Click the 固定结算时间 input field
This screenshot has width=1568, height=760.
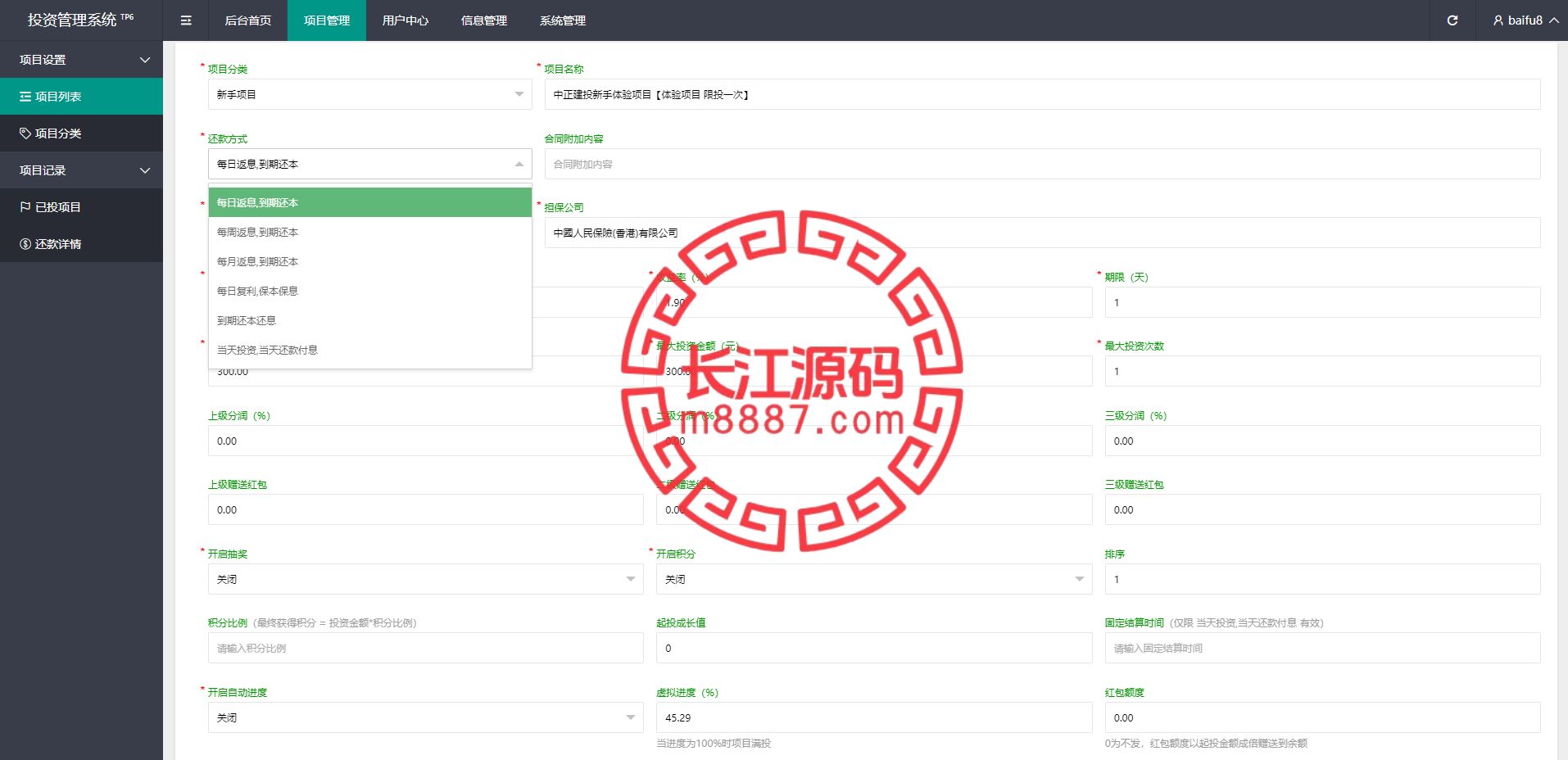tap(1322, 648)
